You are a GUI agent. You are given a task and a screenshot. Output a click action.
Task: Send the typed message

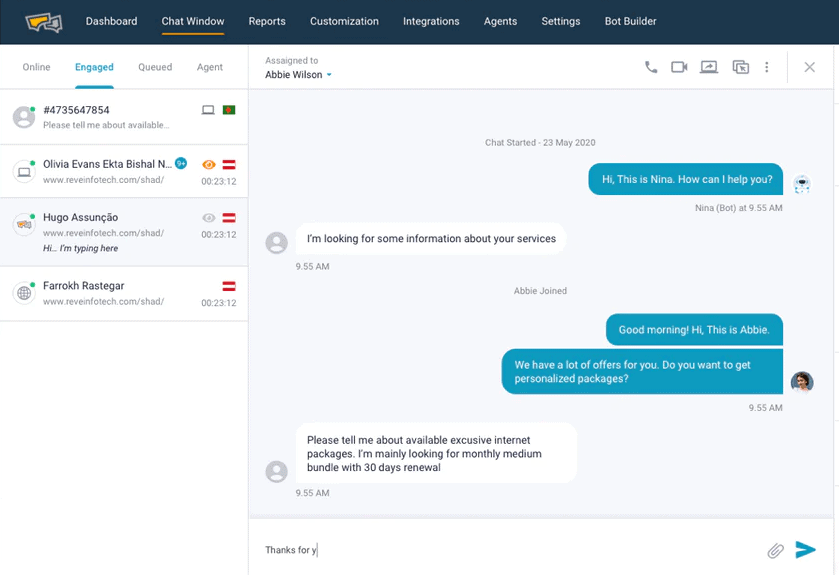pyautogui.click(x=806, y=549)
